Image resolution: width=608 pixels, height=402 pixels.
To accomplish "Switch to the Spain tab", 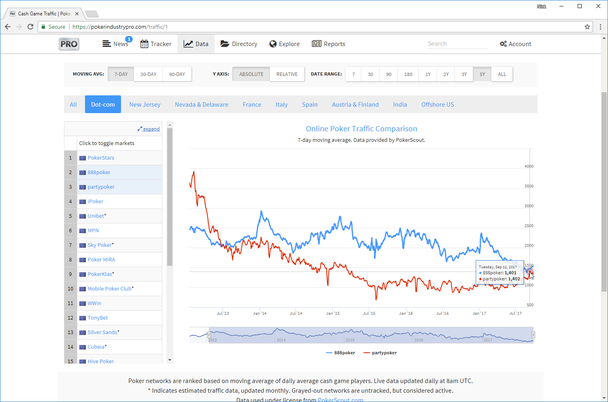I will coord(310,104).
